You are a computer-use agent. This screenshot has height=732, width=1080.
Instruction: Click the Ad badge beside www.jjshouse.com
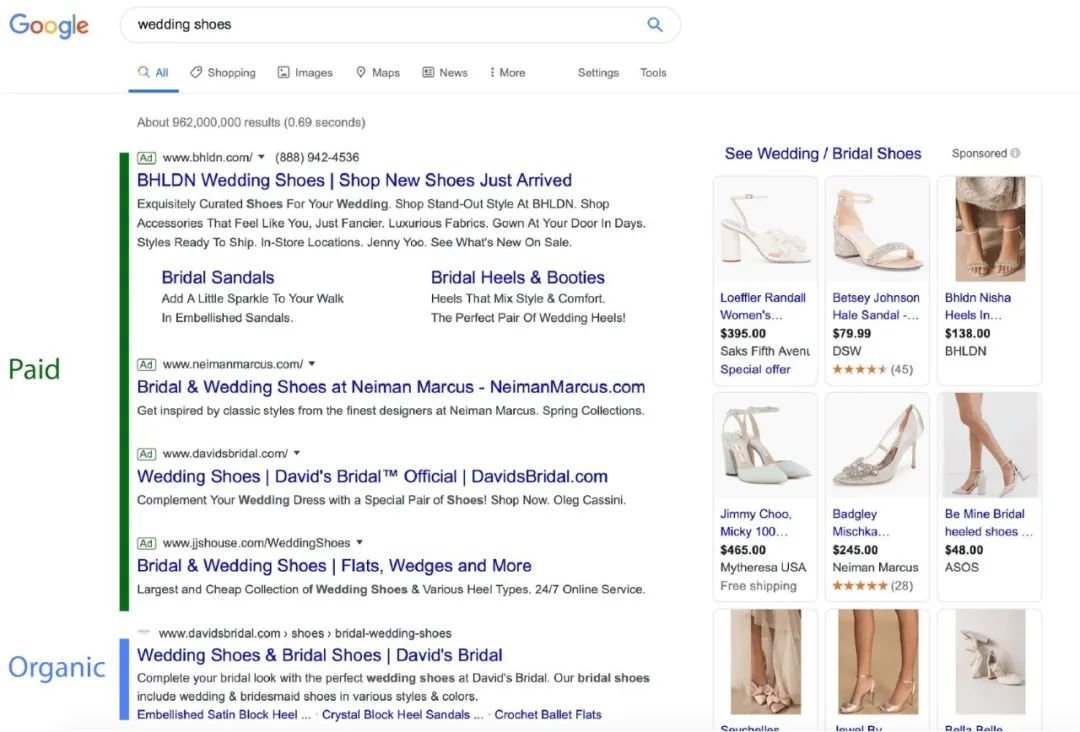[x=146, y=543]
